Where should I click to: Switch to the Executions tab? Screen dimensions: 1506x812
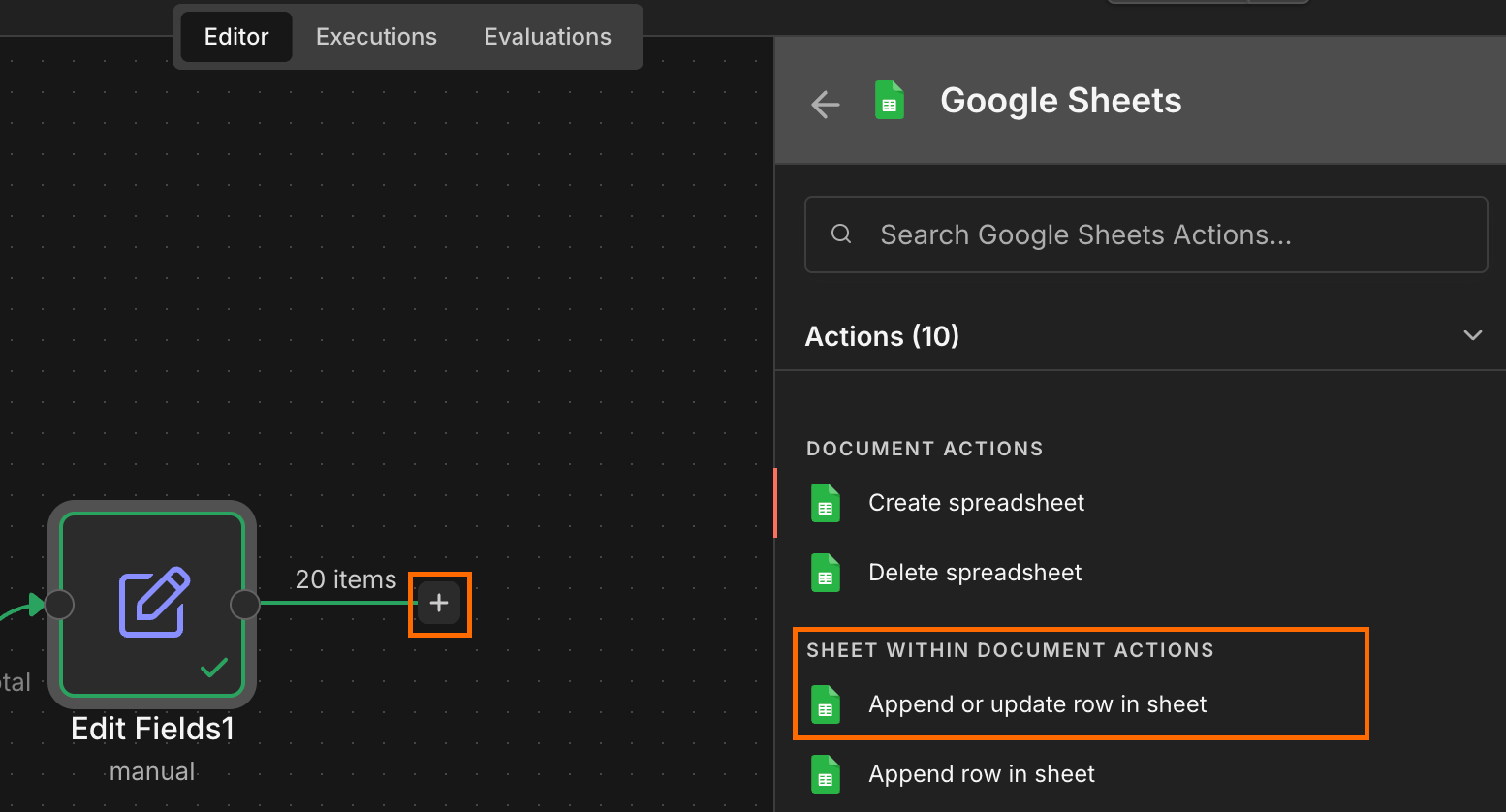(x=375, y=36)
